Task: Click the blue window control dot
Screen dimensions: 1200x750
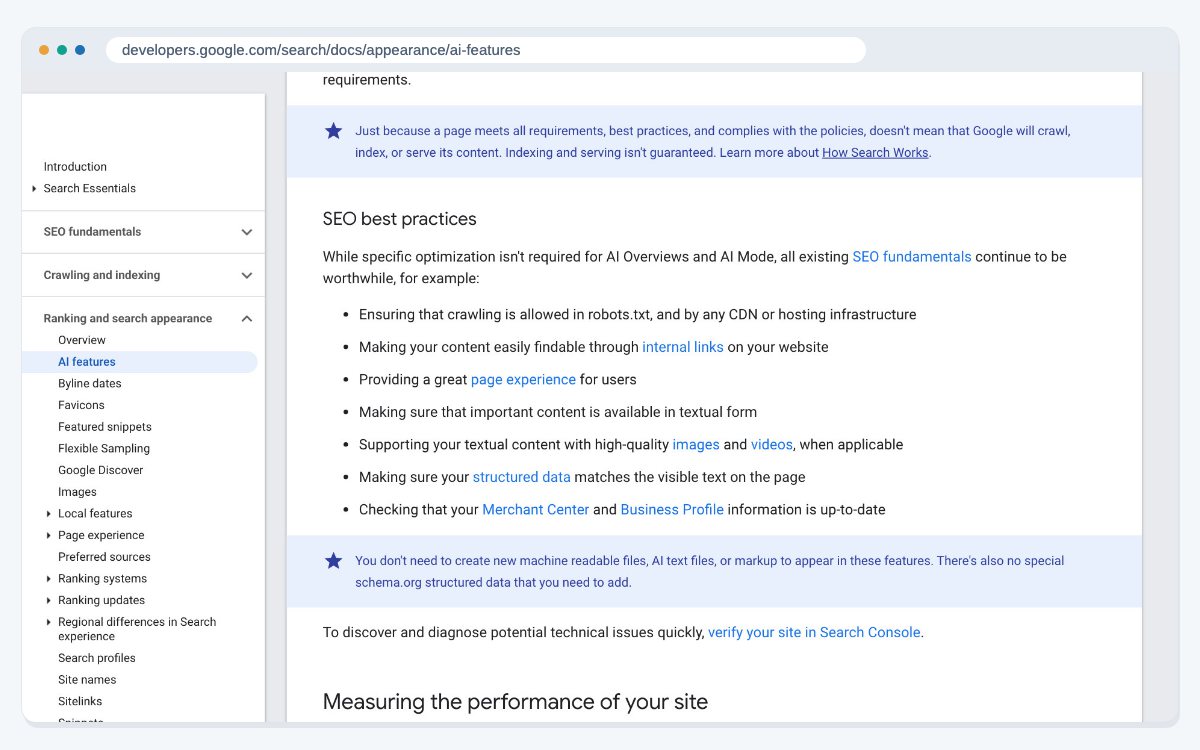Action: point(80,50)
